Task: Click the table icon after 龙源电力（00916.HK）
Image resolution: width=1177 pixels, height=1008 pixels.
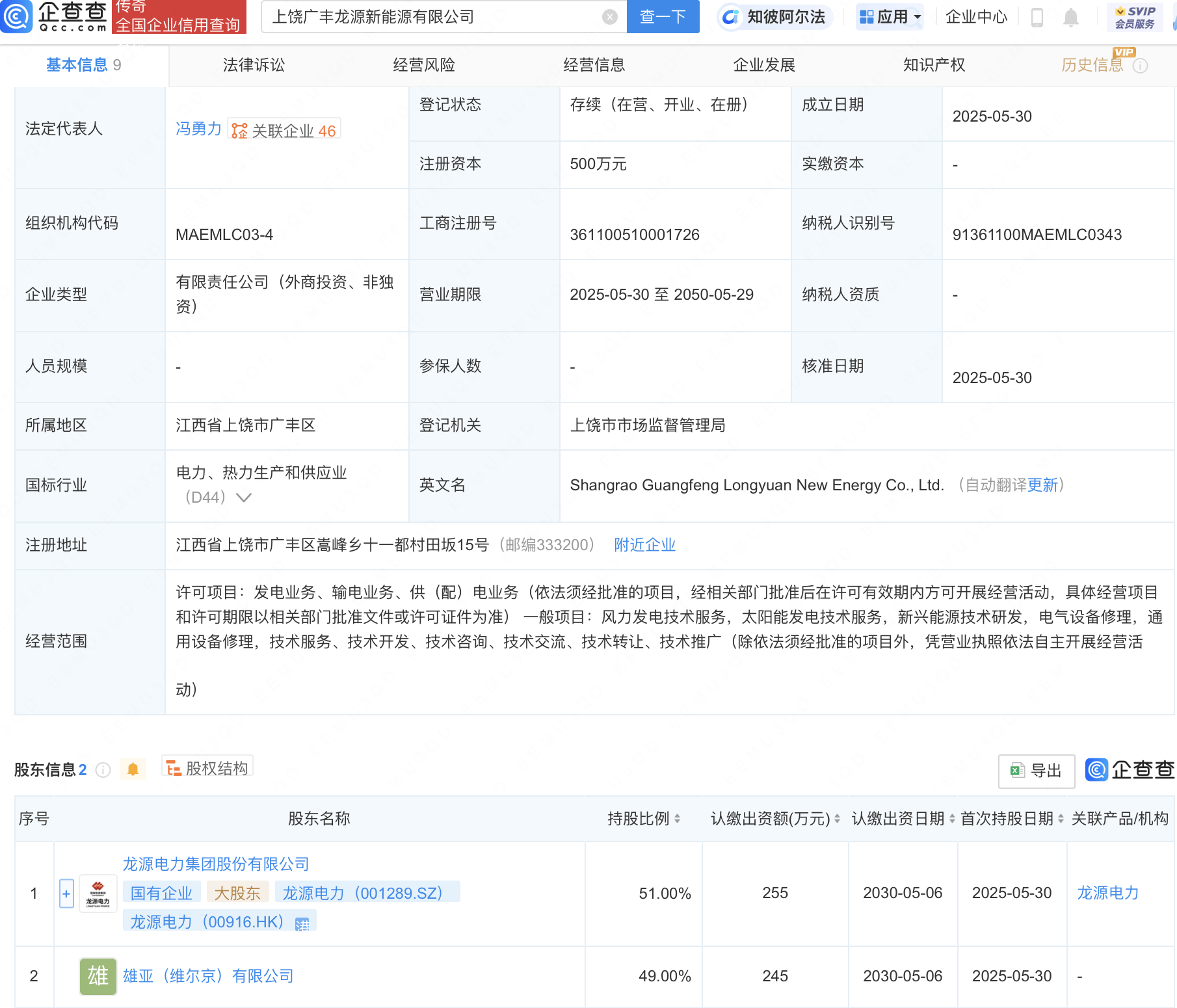Action: [302, 924]
